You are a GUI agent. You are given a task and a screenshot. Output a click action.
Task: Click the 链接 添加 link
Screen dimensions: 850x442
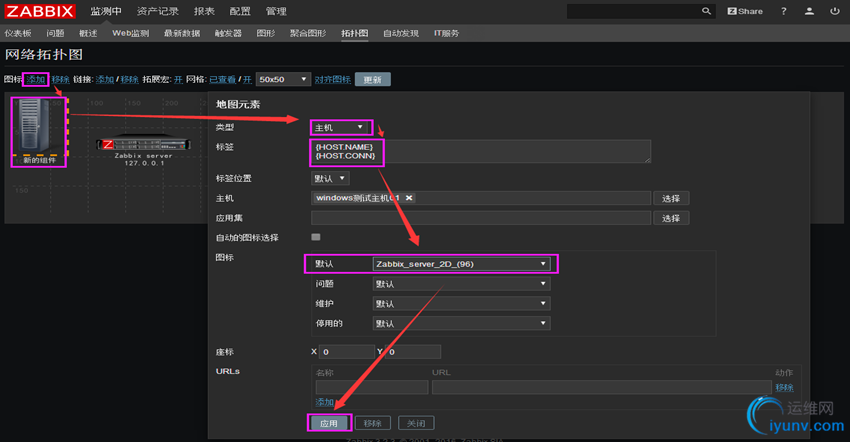coord(105,80)
